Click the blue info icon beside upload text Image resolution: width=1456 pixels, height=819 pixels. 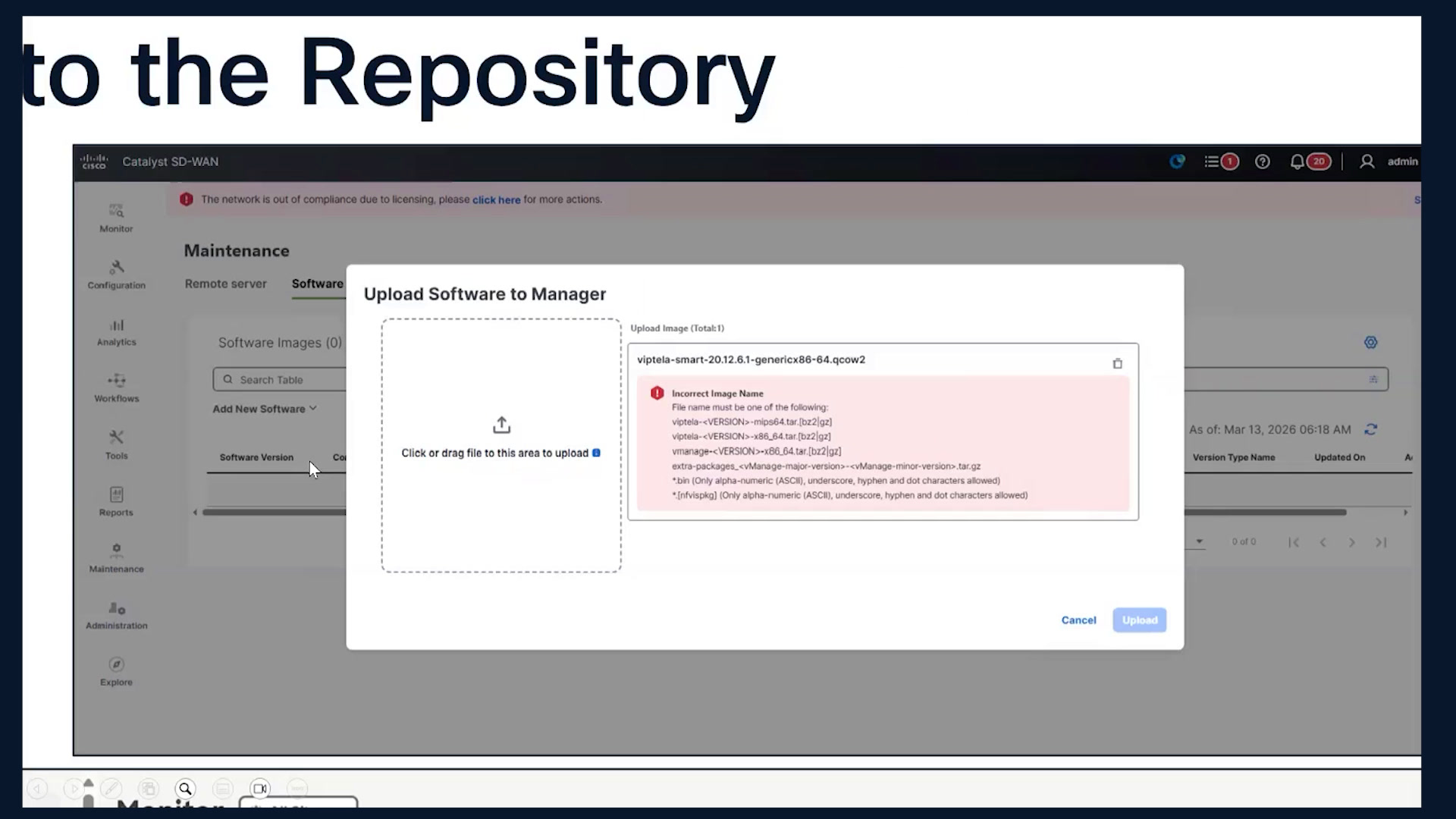(x=596, y=453)
